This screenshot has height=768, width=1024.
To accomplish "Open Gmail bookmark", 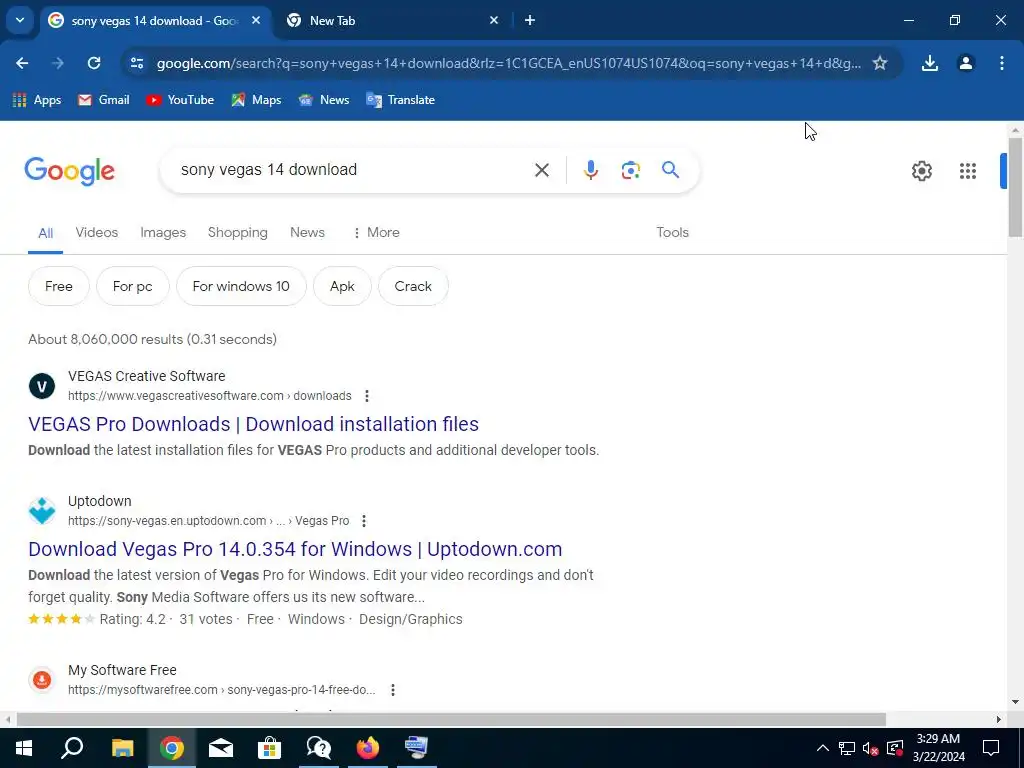I will [x=103, y=100].
